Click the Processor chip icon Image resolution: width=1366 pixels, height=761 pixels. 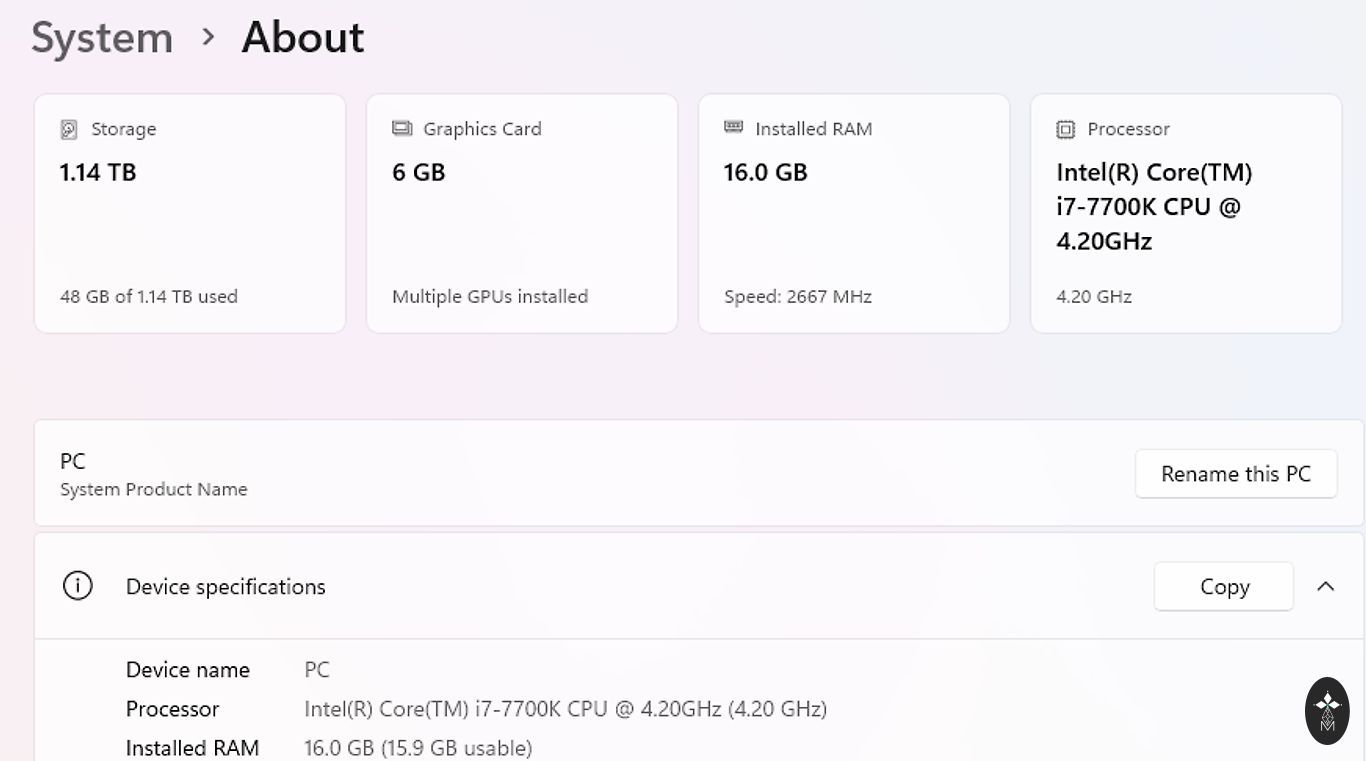(x=1066, y=129)
